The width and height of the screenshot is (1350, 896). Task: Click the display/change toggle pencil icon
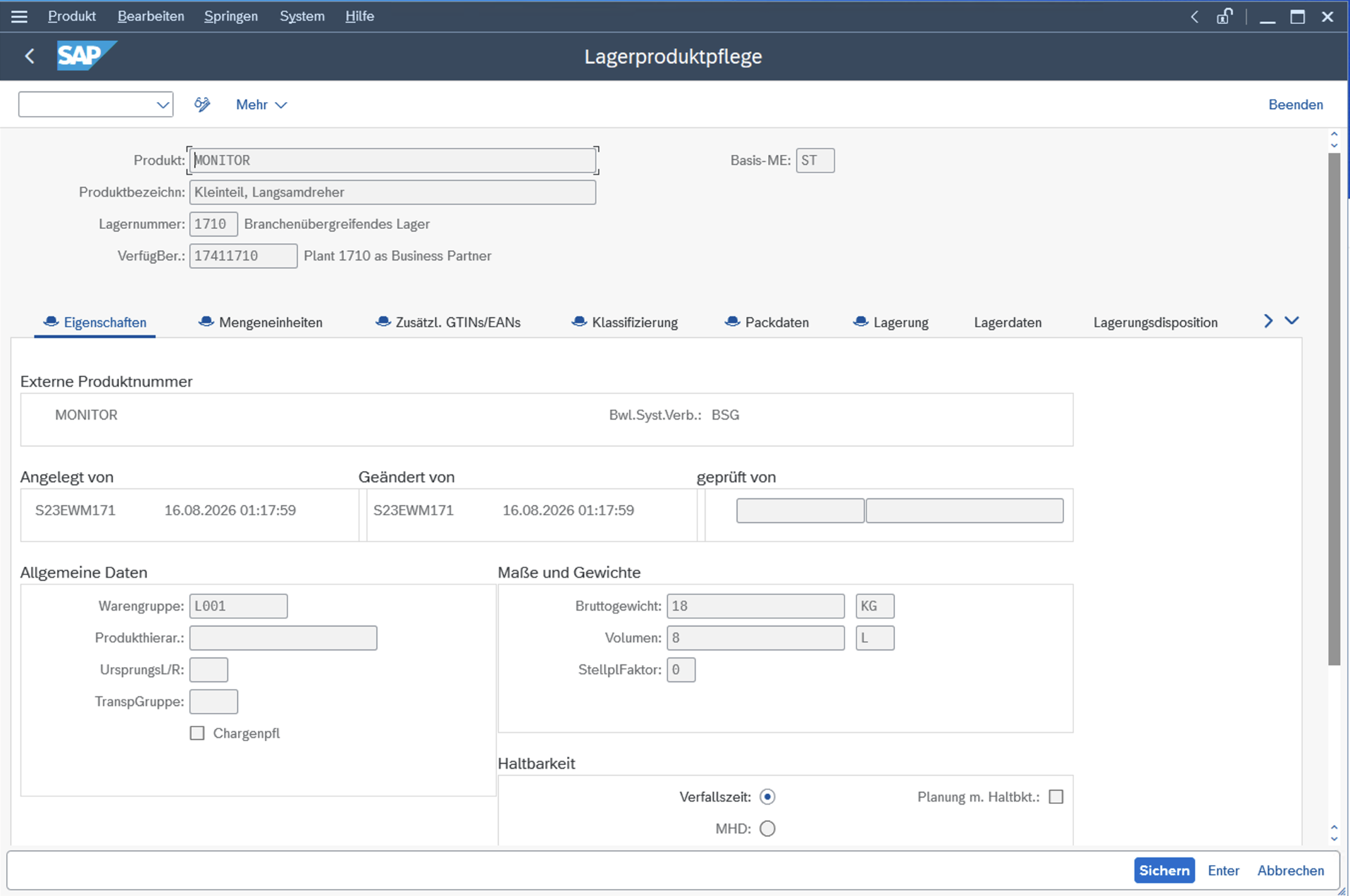click(202, 104)
